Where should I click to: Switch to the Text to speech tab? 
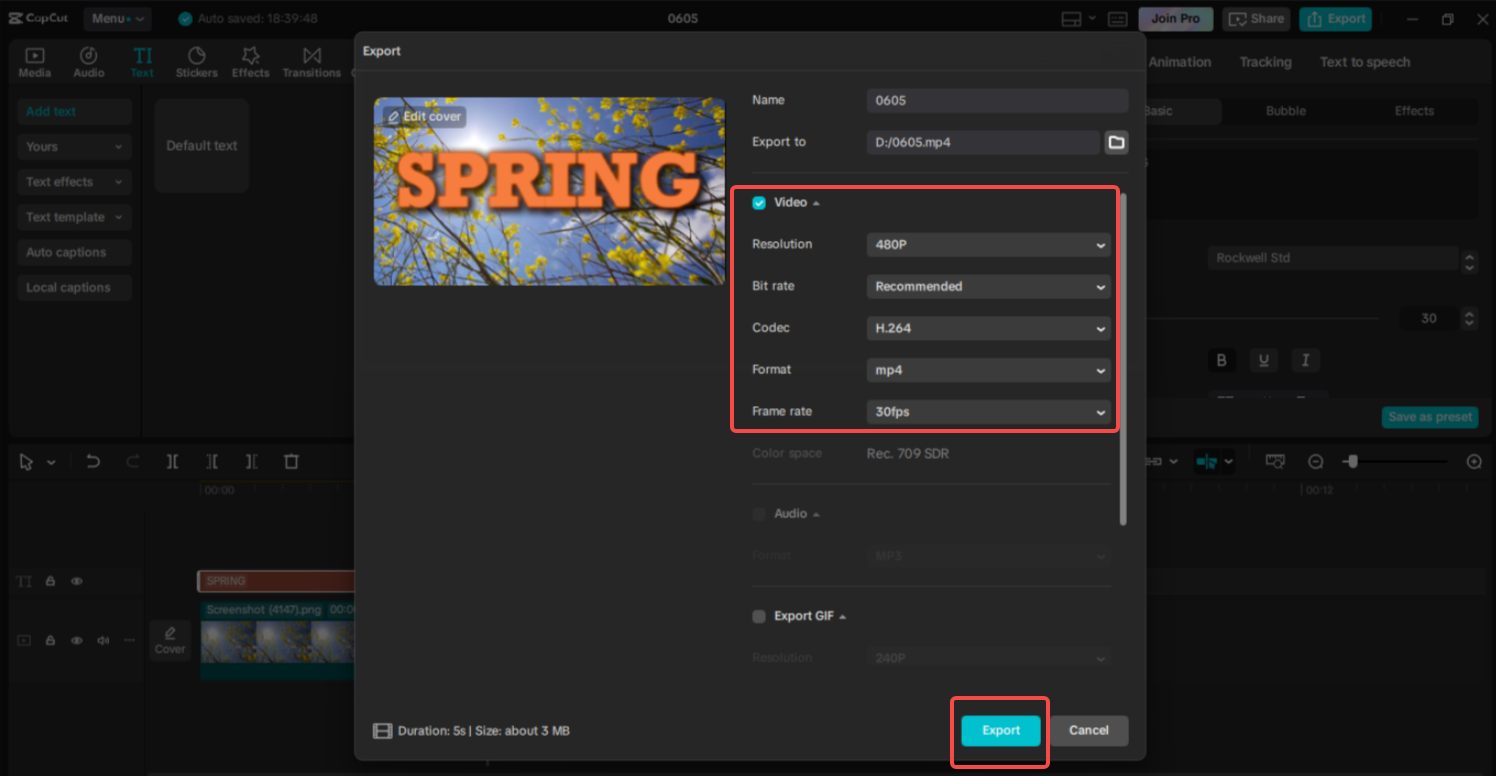1365,62
